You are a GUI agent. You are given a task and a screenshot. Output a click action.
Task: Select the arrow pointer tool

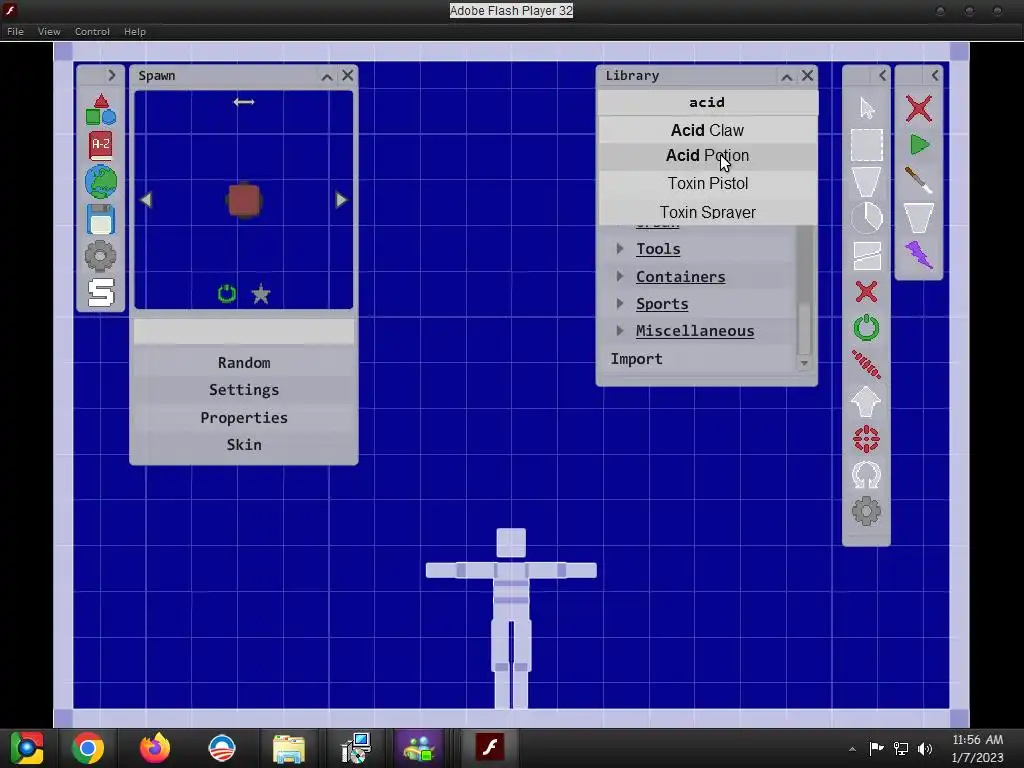pyautogui.click(x=867, y=108)
